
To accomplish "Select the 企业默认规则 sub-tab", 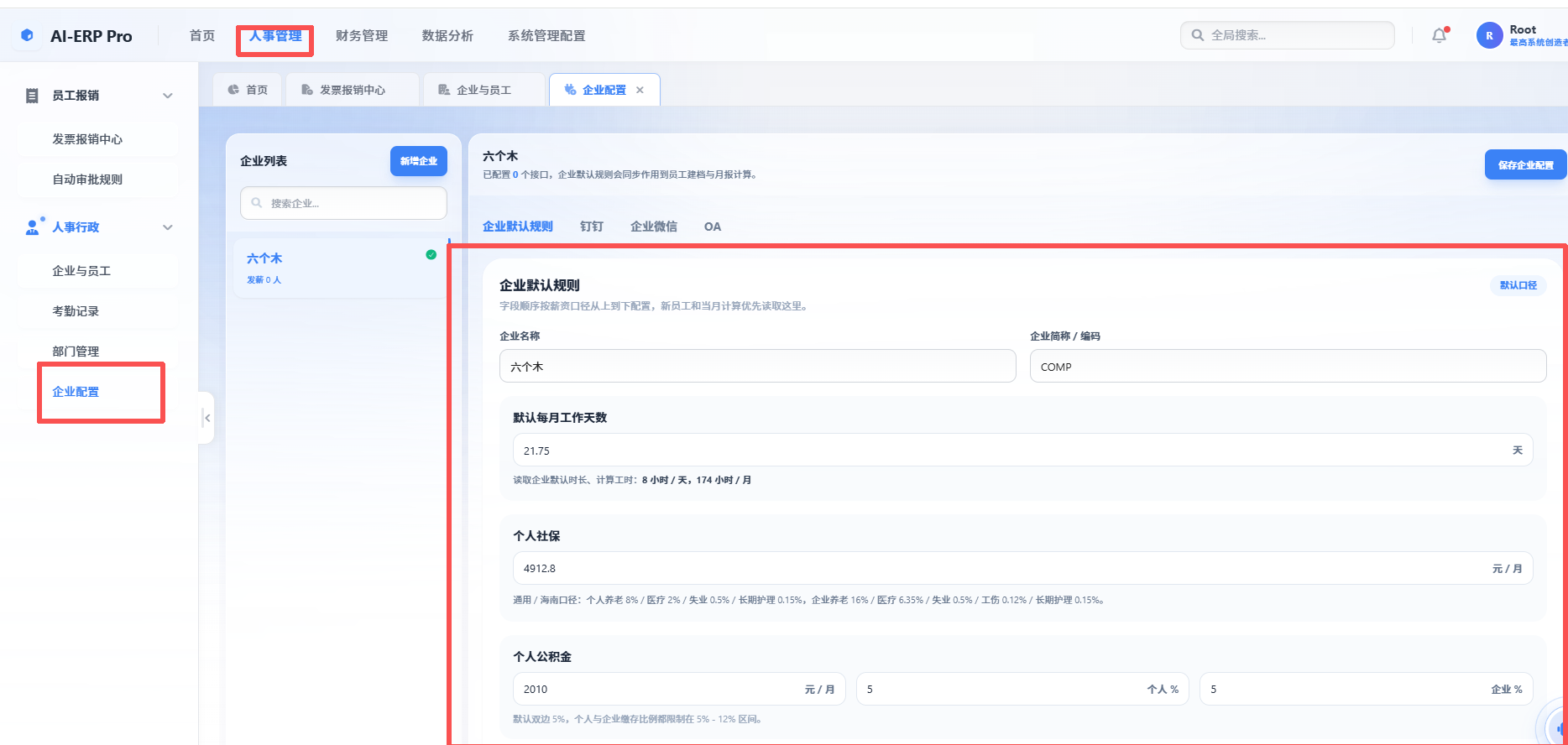I will (518, 227).
